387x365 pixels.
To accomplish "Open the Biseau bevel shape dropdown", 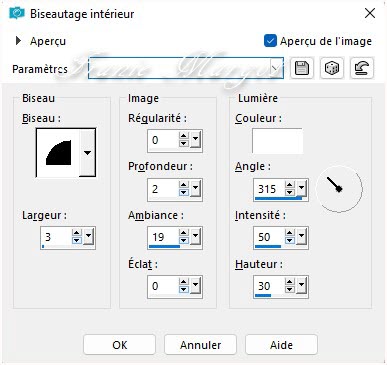I will pyautogui.click(x=87, y=153).
